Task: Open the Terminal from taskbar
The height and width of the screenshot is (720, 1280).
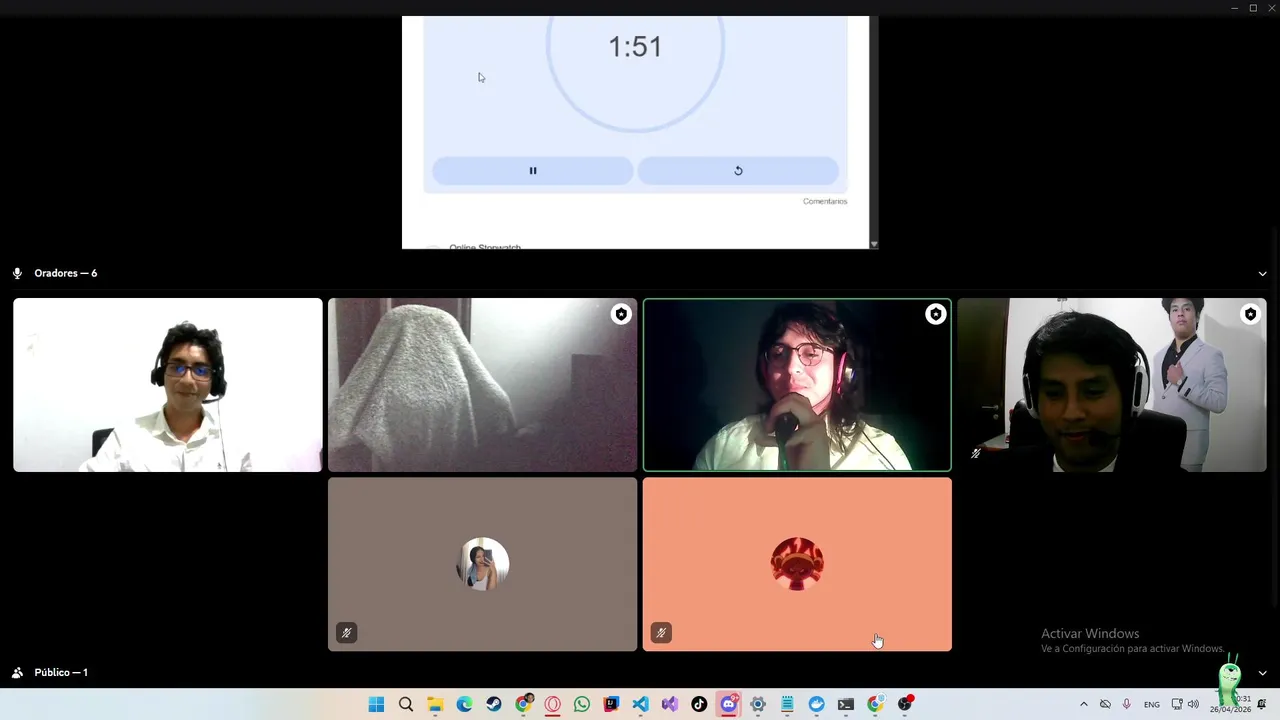Action: pyautogui.click(x=846, y=704)
